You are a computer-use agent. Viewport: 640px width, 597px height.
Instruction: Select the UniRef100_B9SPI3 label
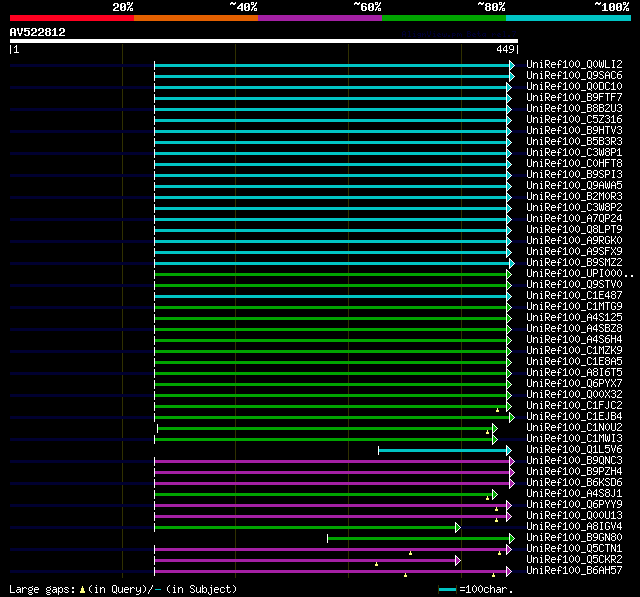(x=574, y=175)
